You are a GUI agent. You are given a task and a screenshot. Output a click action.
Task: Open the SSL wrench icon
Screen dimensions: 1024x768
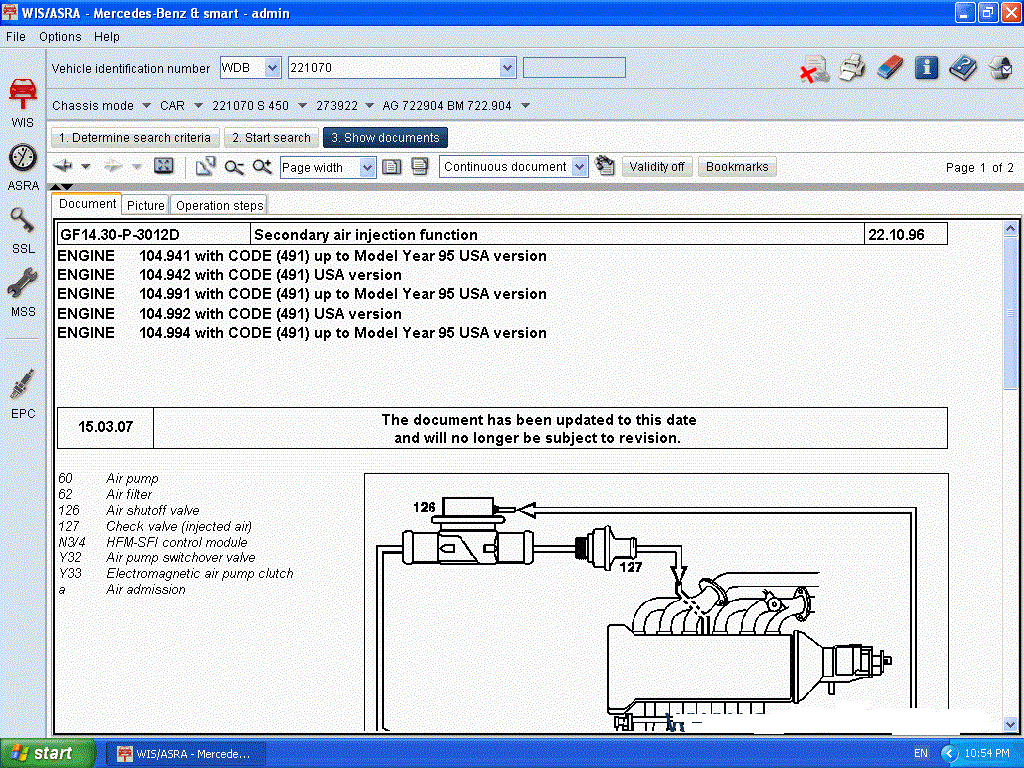pyautogui.click(x=23, y=221)
